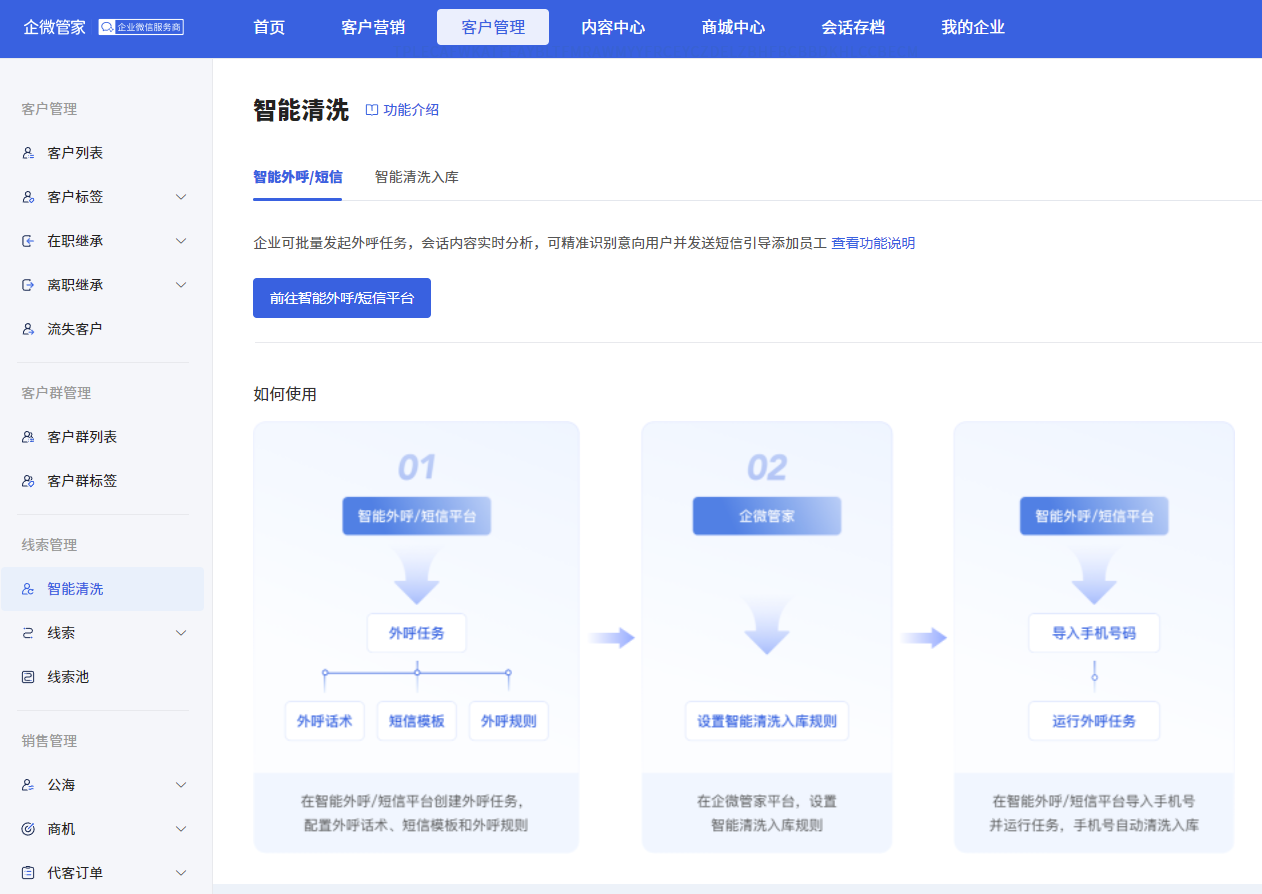Screen dimensions: 1262x894
Task: Open the 客户营销 top menu
Action: 373,28
